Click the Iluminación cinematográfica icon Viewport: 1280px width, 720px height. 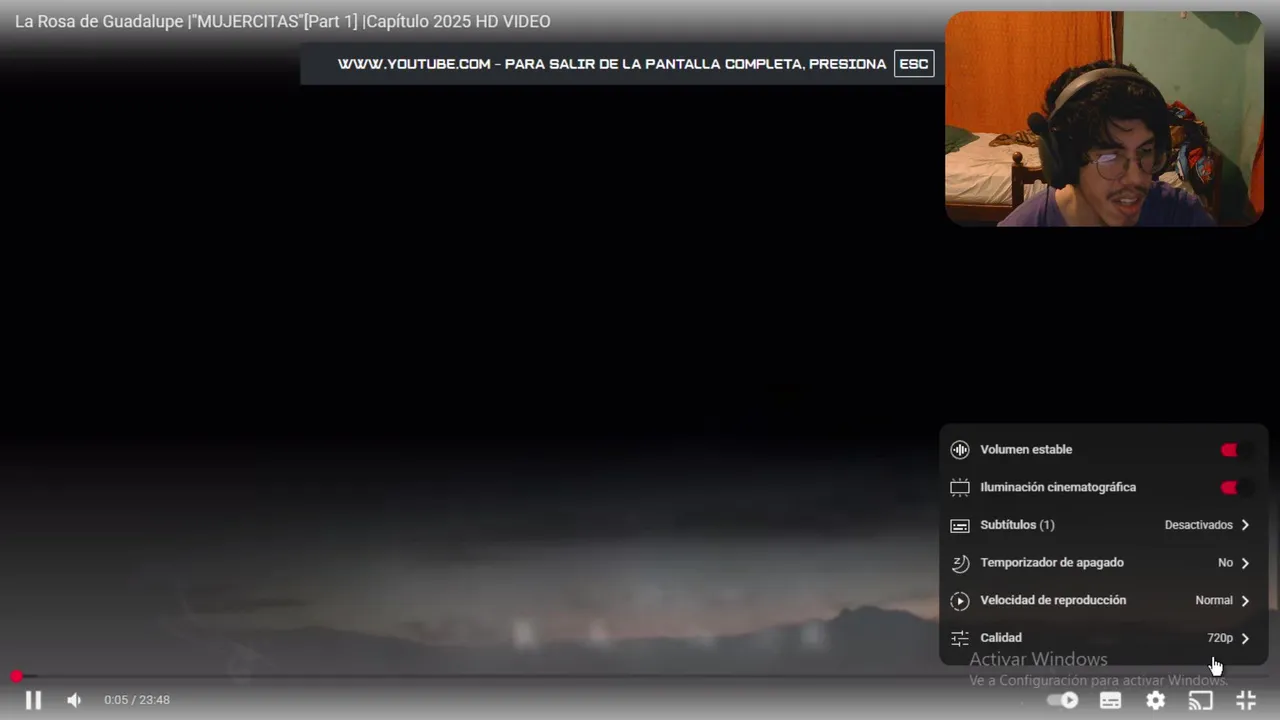[960, 488]
